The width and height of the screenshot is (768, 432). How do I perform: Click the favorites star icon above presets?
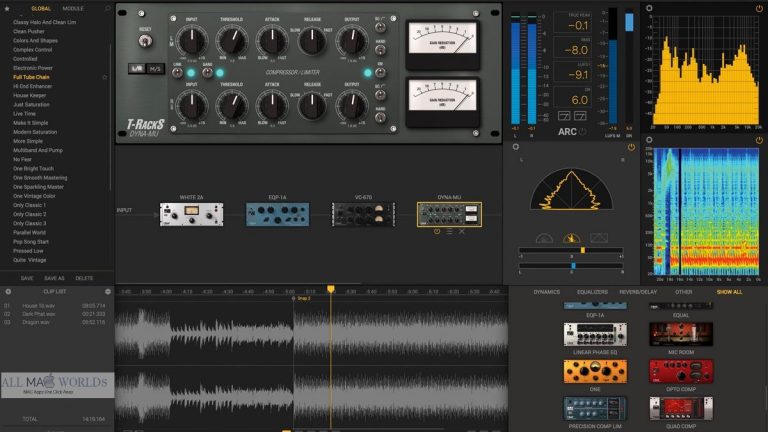click(x=7, y=9)
